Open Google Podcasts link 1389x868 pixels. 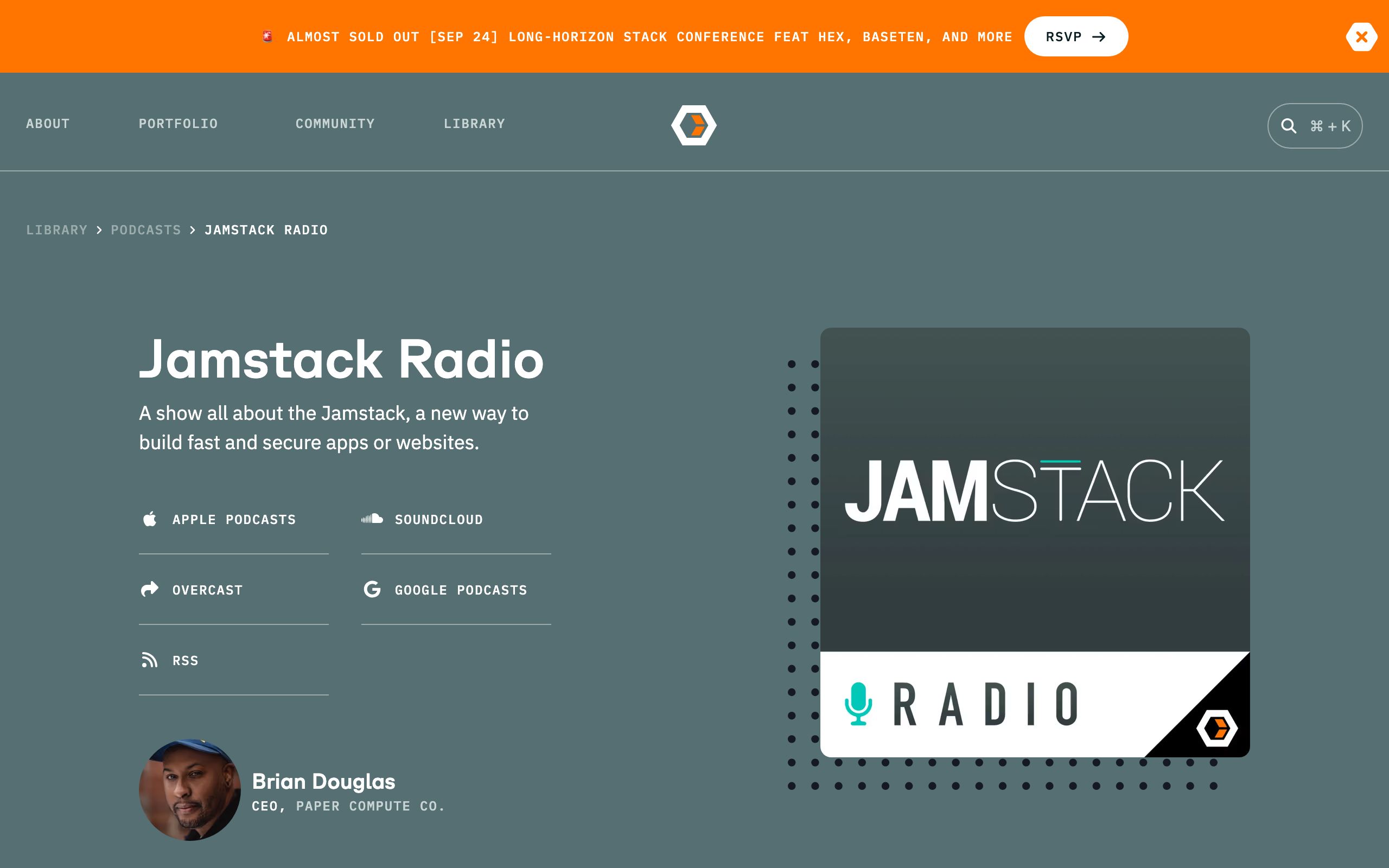pos(456,590)
